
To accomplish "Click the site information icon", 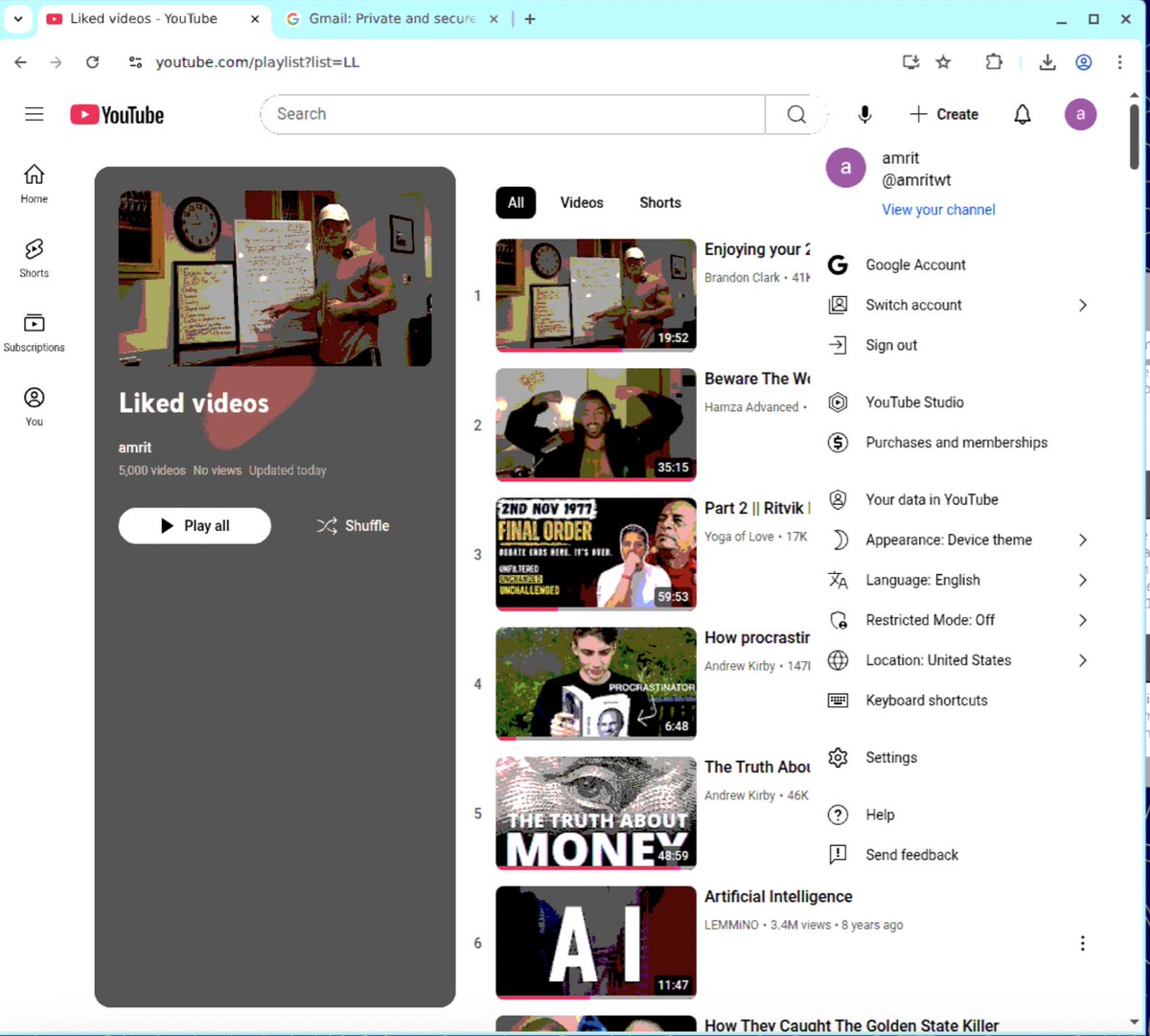I will (x=135, y=62).
